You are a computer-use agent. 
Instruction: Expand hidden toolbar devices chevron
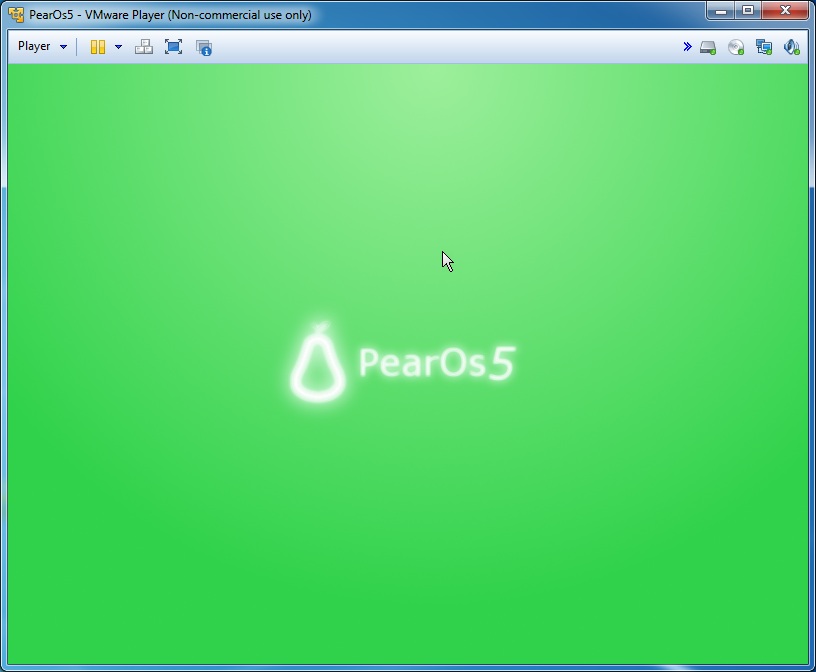(687, 47)
